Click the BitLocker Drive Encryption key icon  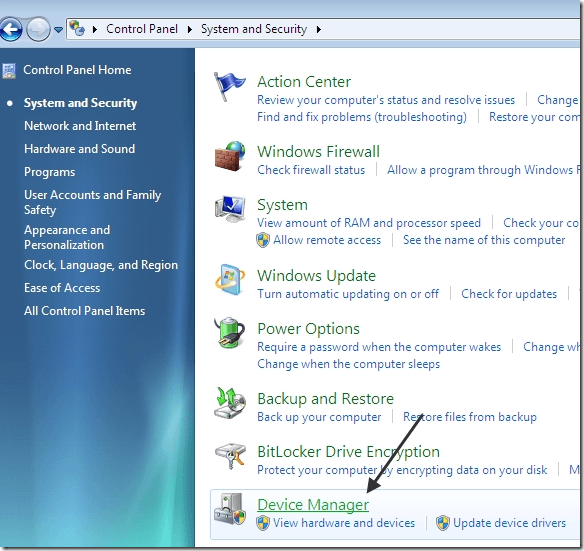tap(230, 456)
